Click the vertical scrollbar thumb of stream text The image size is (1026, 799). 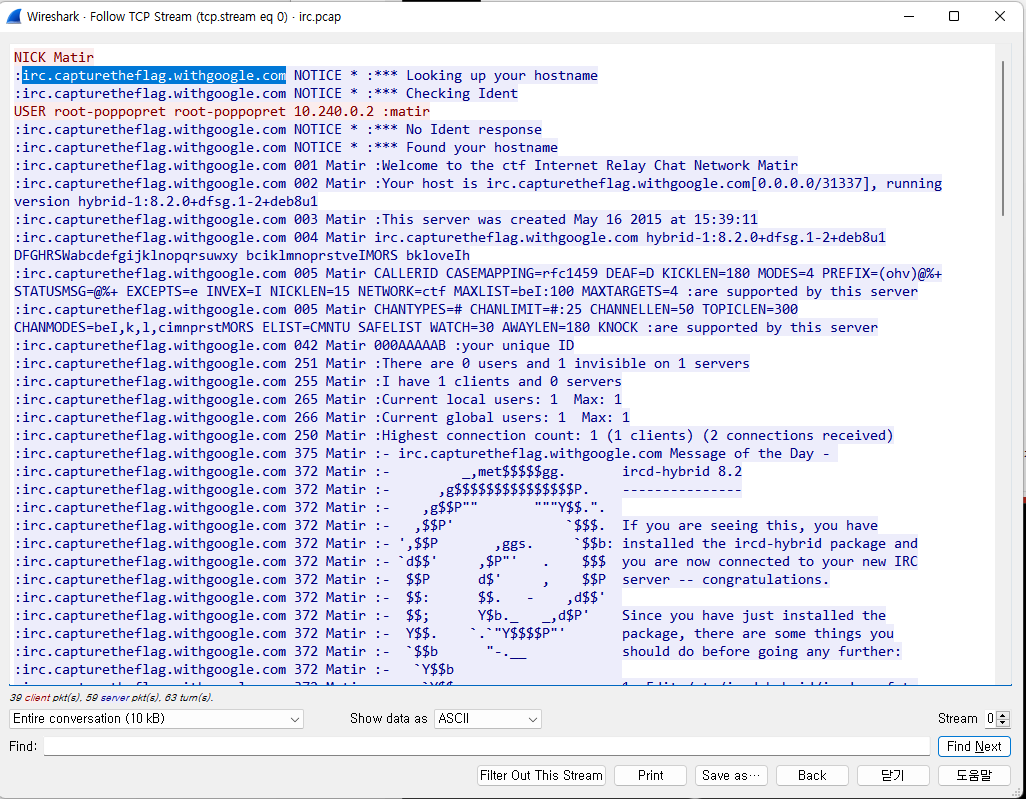(1002, 137)
